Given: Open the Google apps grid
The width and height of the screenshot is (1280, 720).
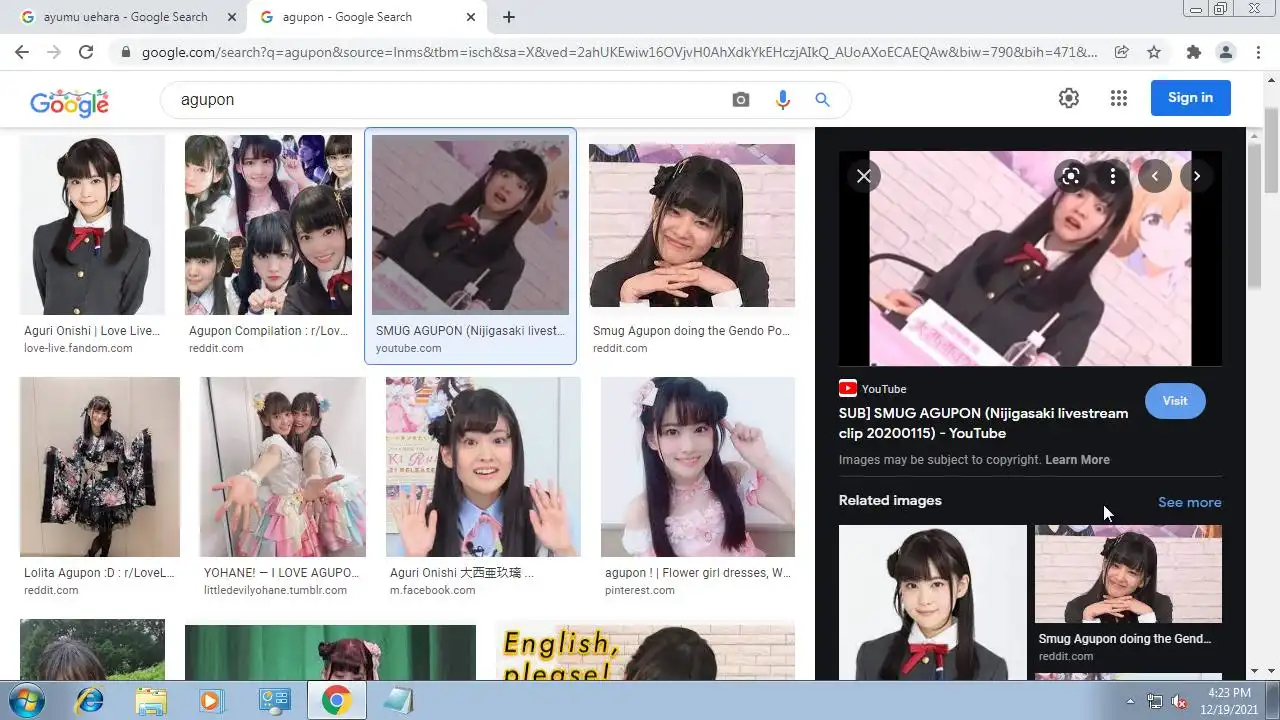Looking at the screenshot, I should click(1119, 98).
